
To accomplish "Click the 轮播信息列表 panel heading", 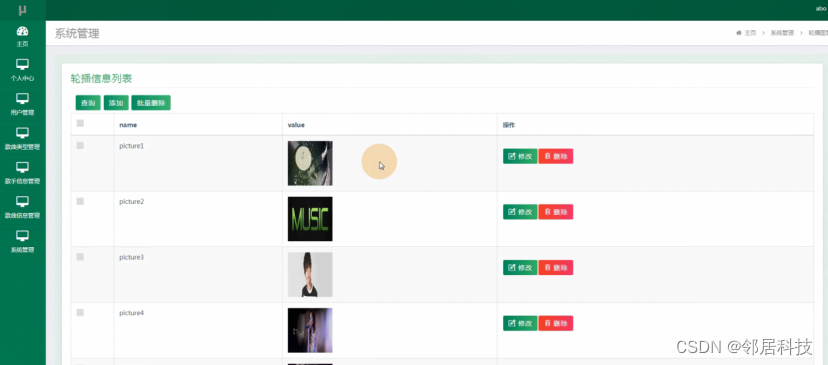I will click(101, 79).
